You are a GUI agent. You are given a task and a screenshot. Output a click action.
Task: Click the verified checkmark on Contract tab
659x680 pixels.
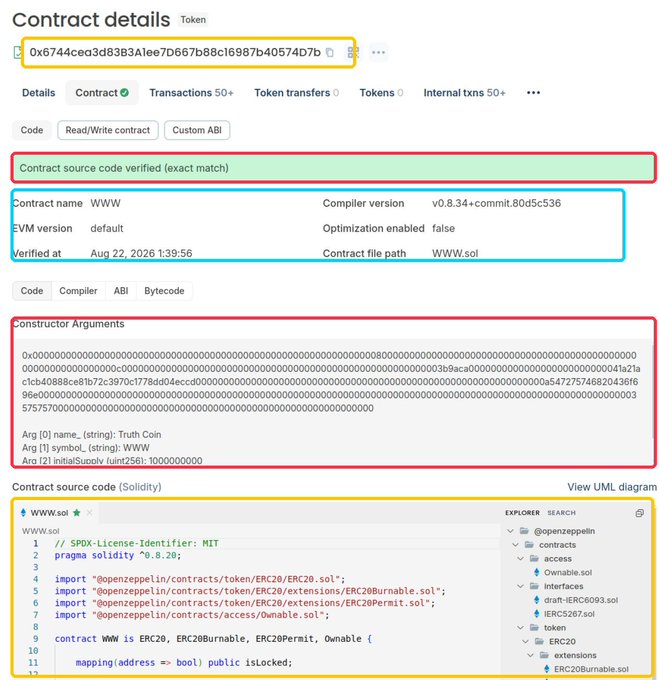[124, 92]
